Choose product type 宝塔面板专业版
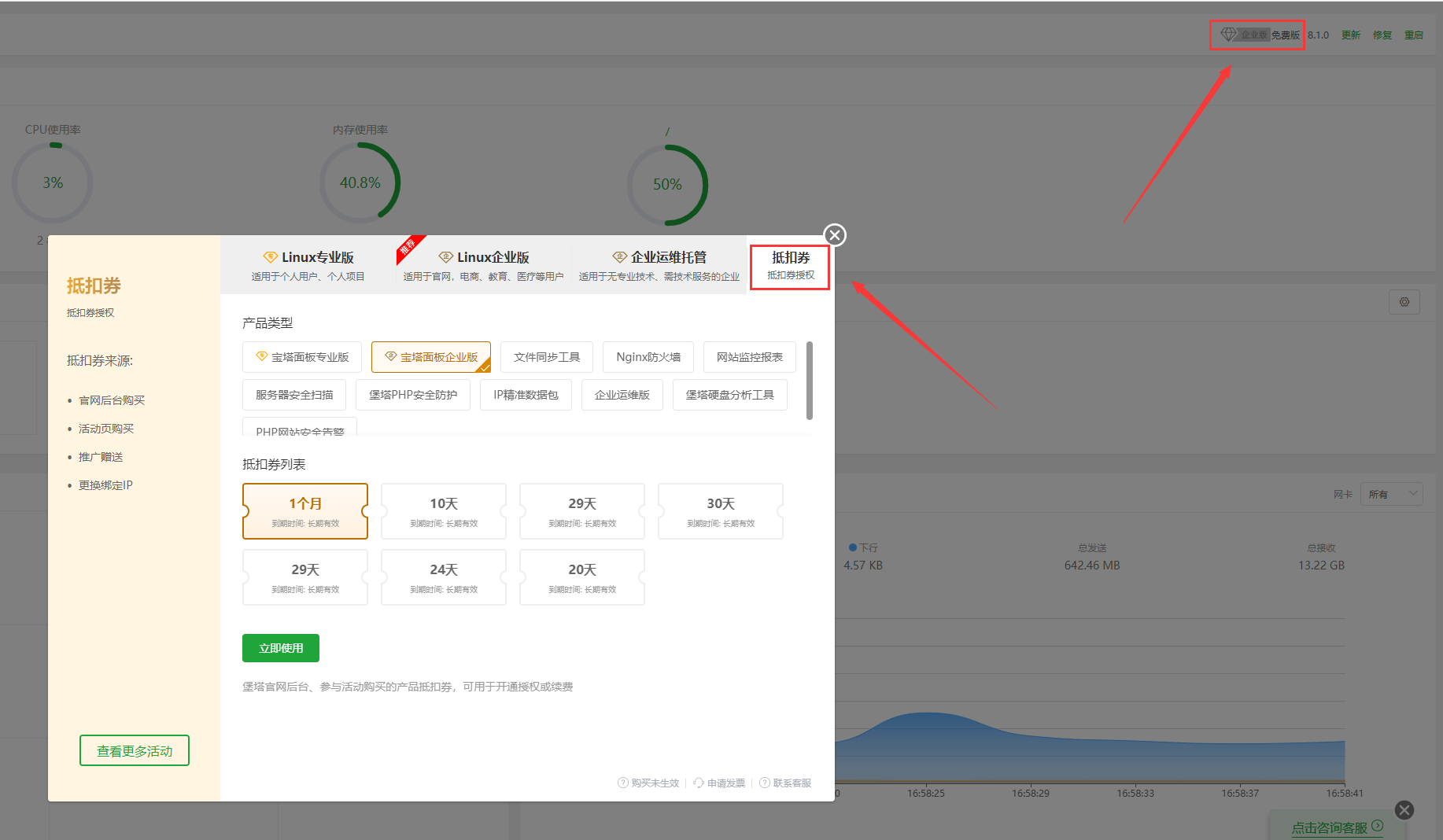Viewport: 1443px width, 840px height. click(x=302, y=357)
